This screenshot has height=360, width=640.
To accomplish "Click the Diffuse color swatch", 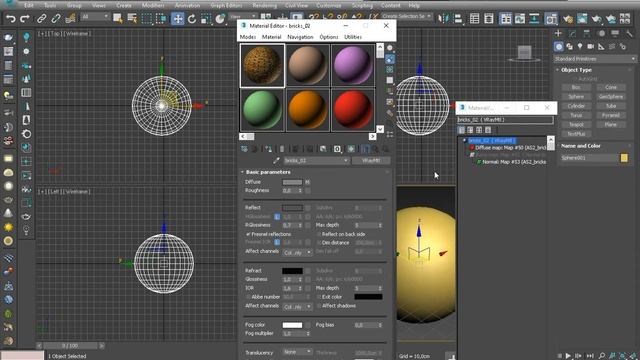I will [292, 182].
